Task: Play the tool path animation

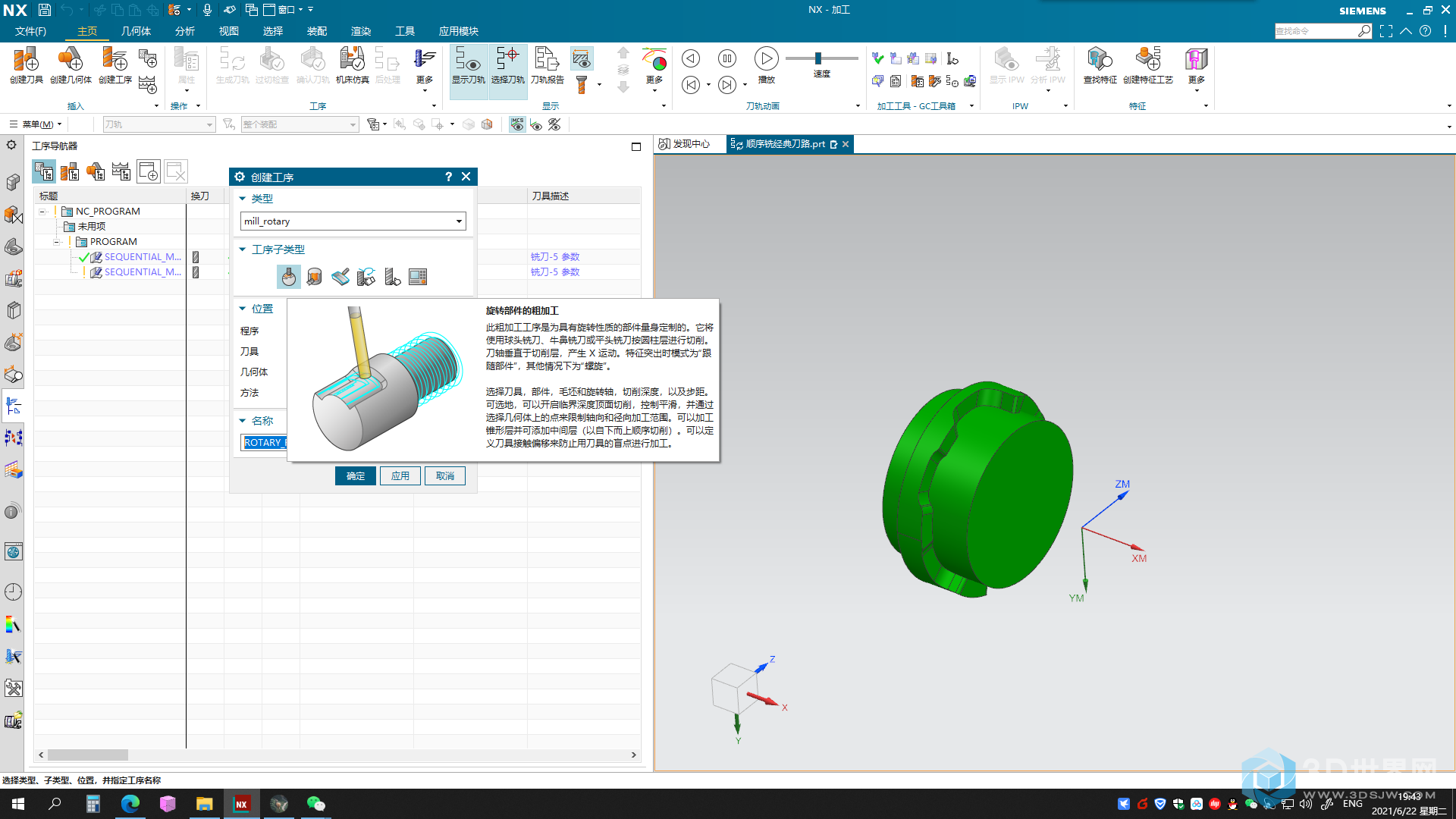Action: (x=766, y=58)
